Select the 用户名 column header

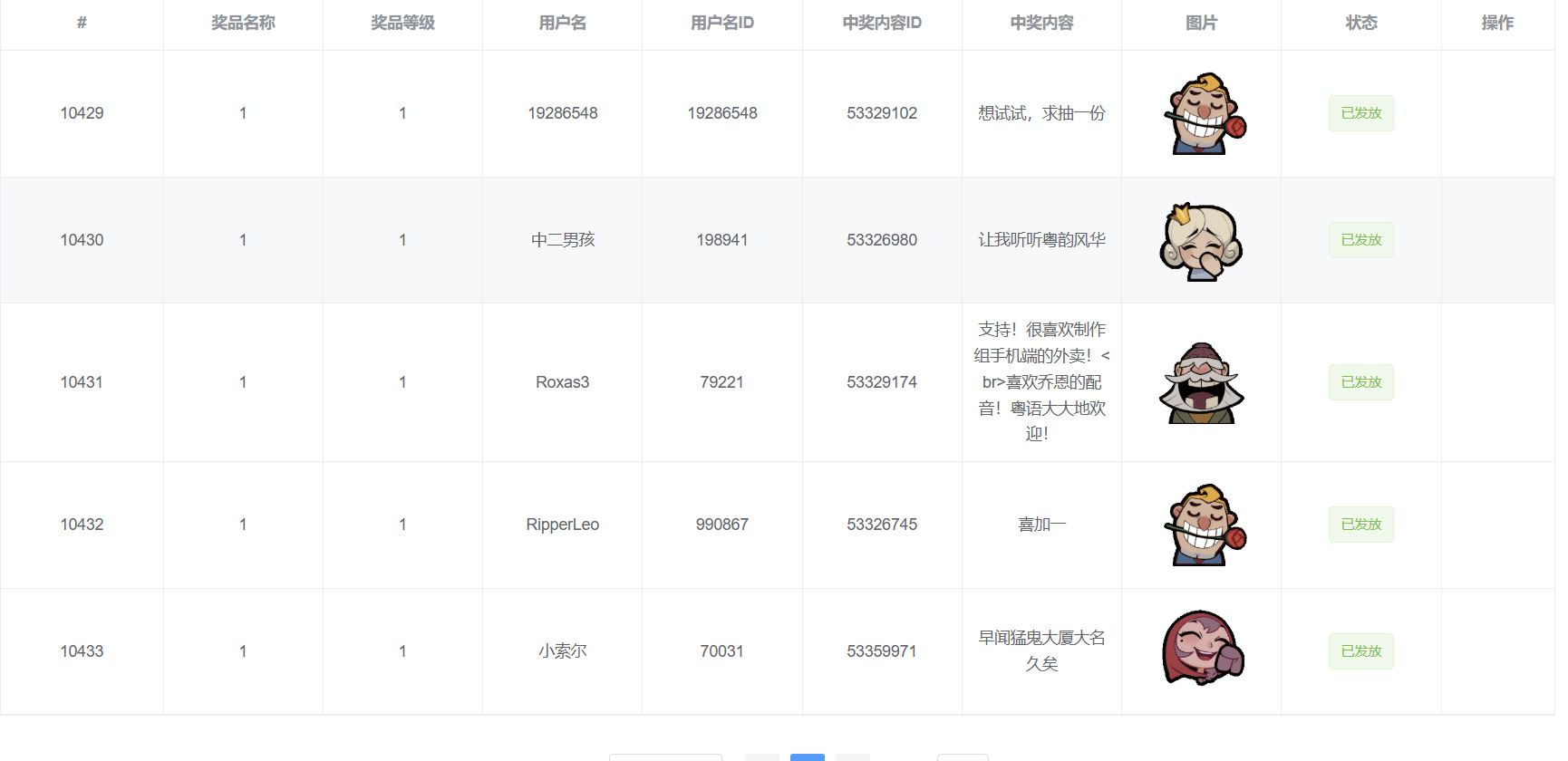562,23
